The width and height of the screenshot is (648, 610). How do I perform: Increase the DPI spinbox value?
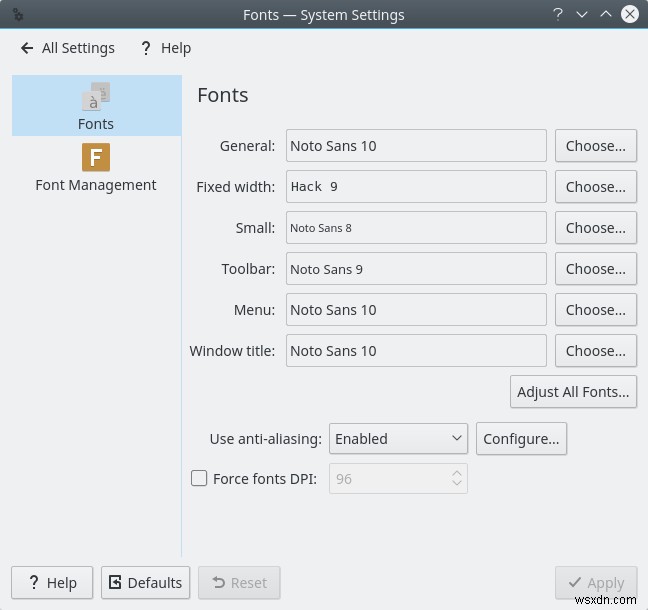point(457,472)
